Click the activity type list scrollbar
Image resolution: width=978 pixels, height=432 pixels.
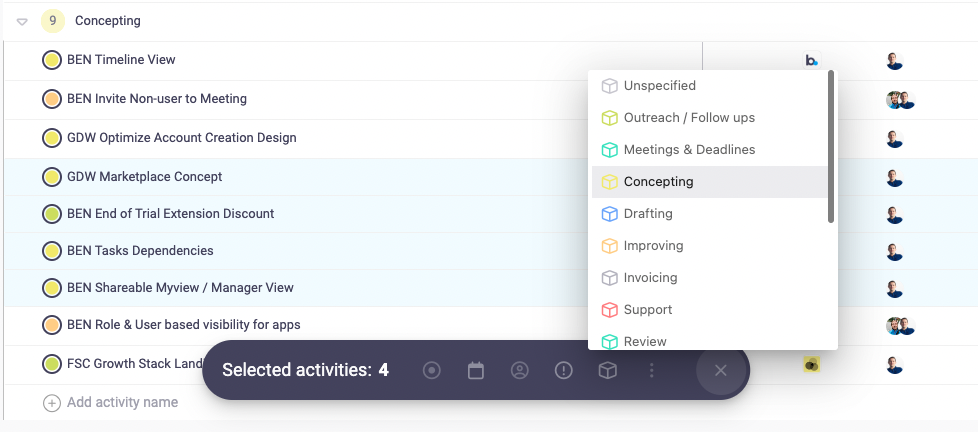[x=831, y=150]
